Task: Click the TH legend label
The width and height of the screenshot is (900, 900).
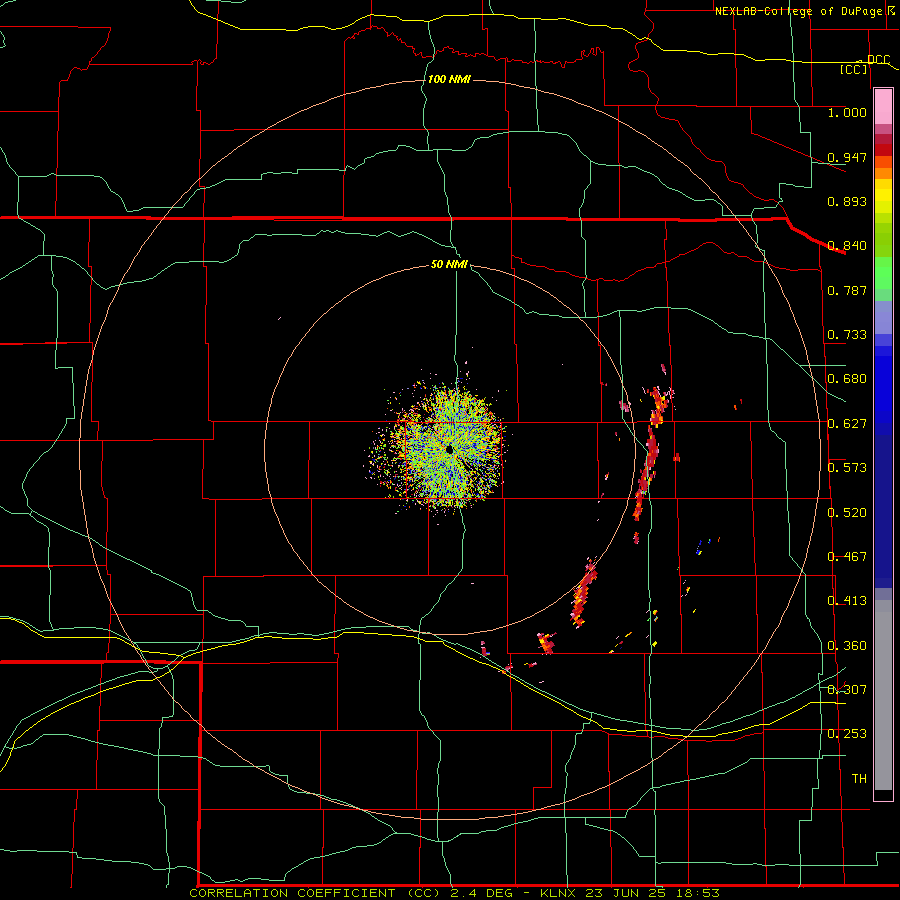Action: [x=859, y=778]
